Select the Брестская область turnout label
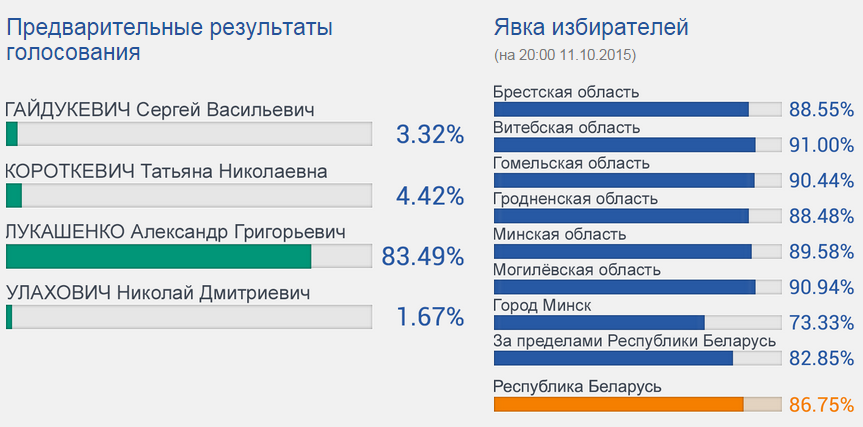 coord(565,93)
